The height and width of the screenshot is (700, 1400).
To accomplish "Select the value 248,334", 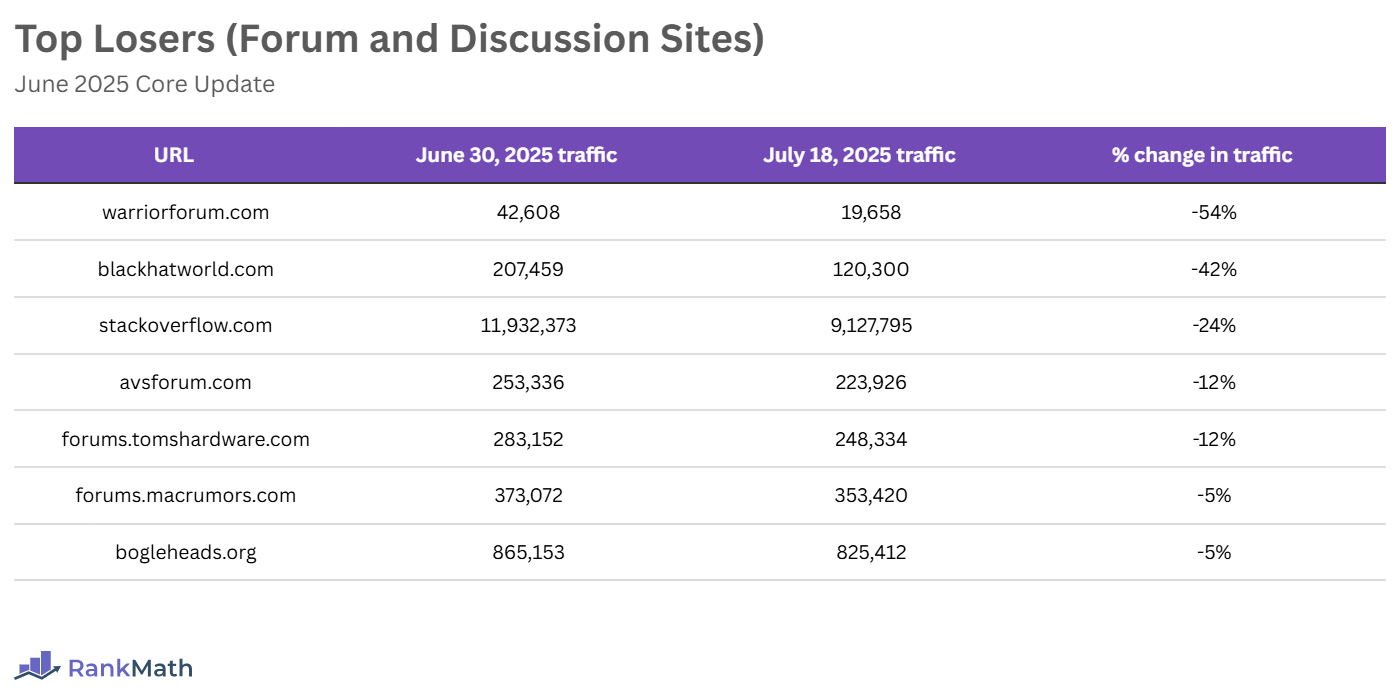I will (x=871, y=439).
